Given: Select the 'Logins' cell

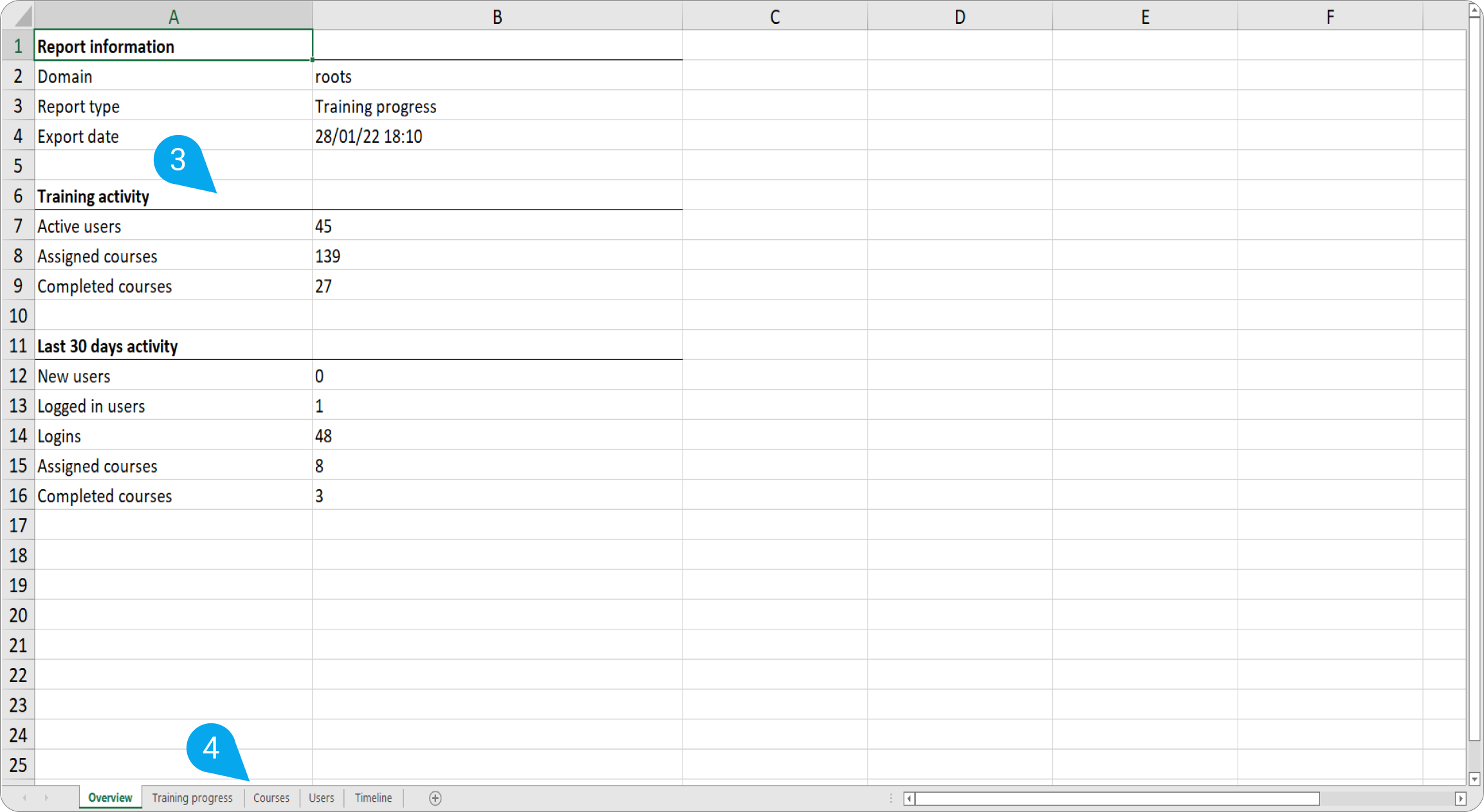Looking at the screenshot, I should coord(174,436).
